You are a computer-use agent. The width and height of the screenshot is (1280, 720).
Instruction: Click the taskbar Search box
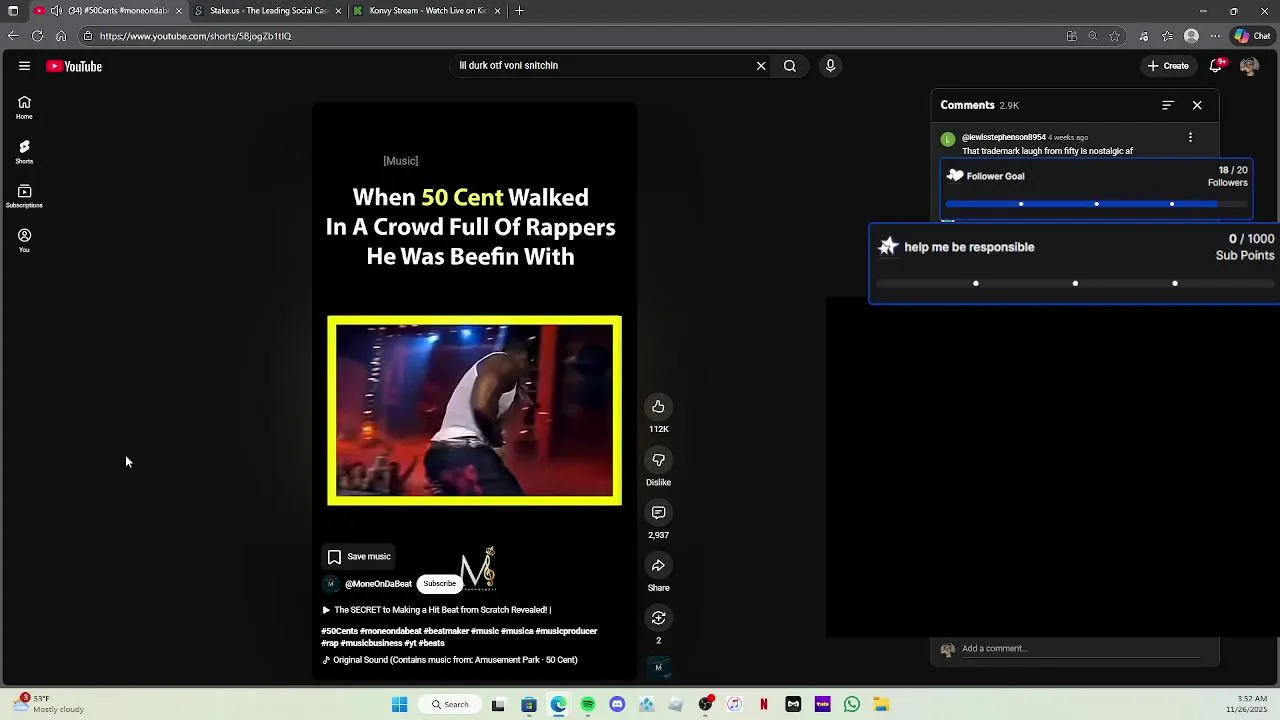point(449,705)
